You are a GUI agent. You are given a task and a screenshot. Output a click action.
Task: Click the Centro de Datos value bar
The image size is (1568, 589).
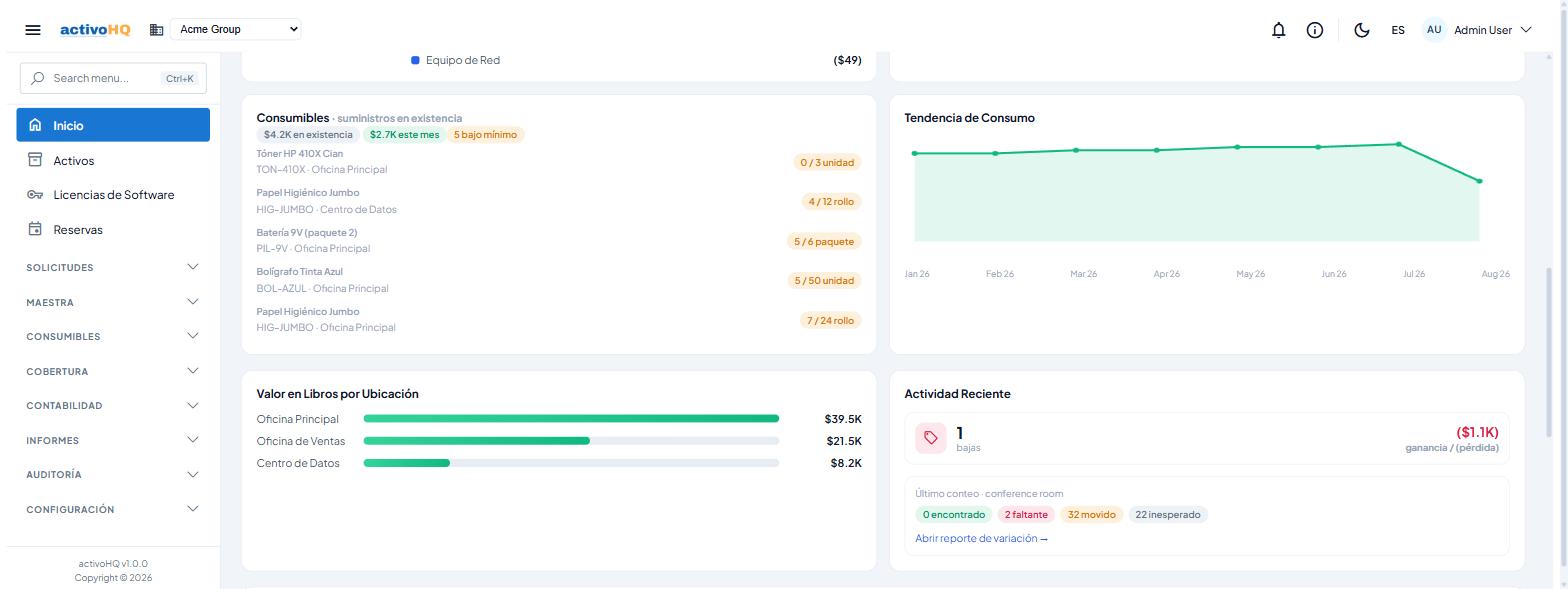[571, 463]
